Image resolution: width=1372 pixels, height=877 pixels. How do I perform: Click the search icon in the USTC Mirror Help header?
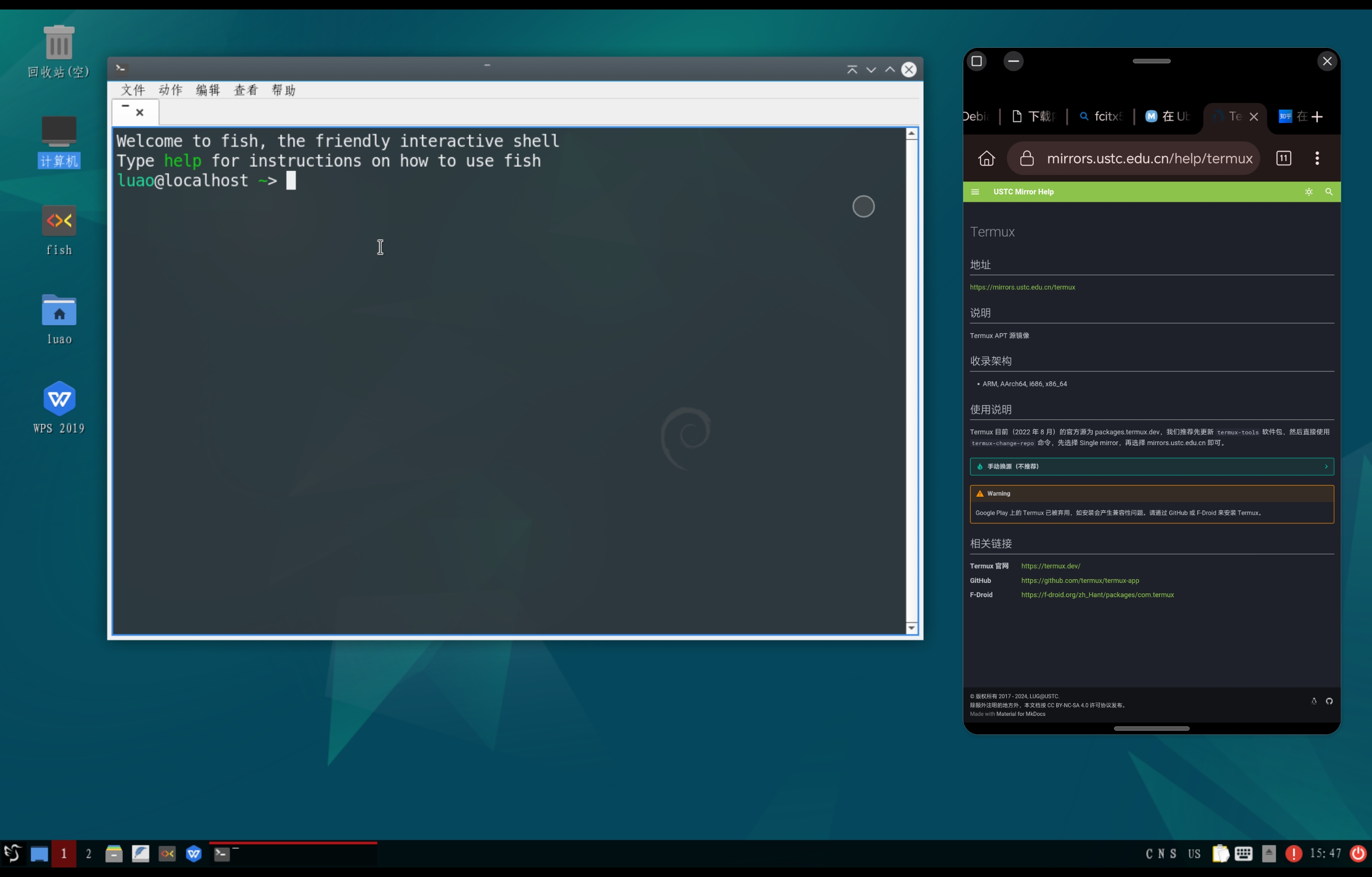[1328, 192]
